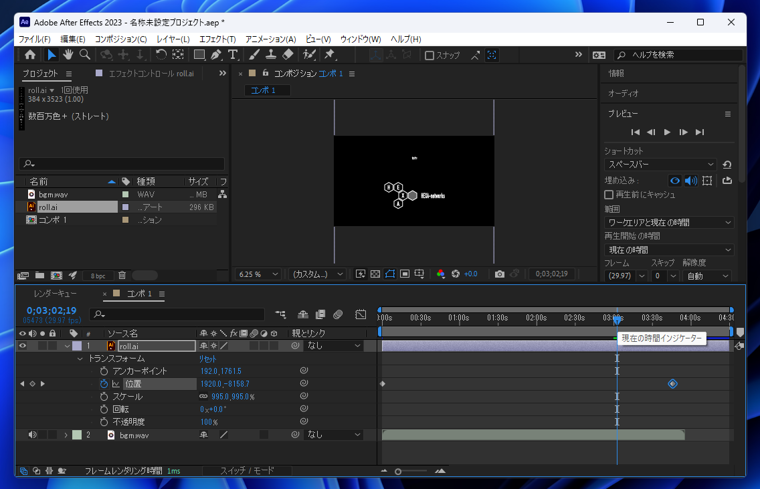Screen dimensions: 760x489
Task: Mute audio of bgm.wav layer
Action: (32, 435)
